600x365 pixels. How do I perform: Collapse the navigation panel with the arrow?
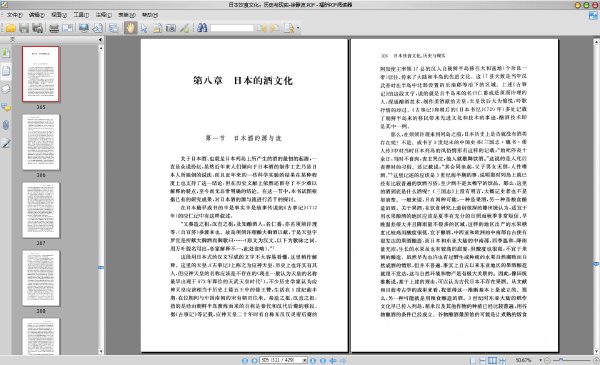click(x=100, y=39)
